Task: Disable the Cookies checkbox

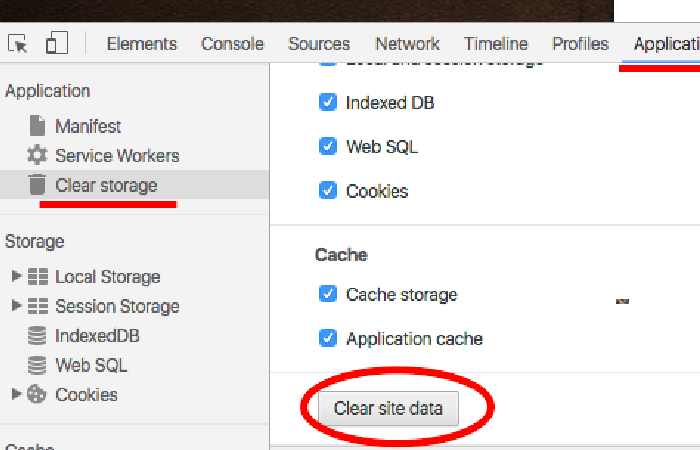Action: [328, 190]
